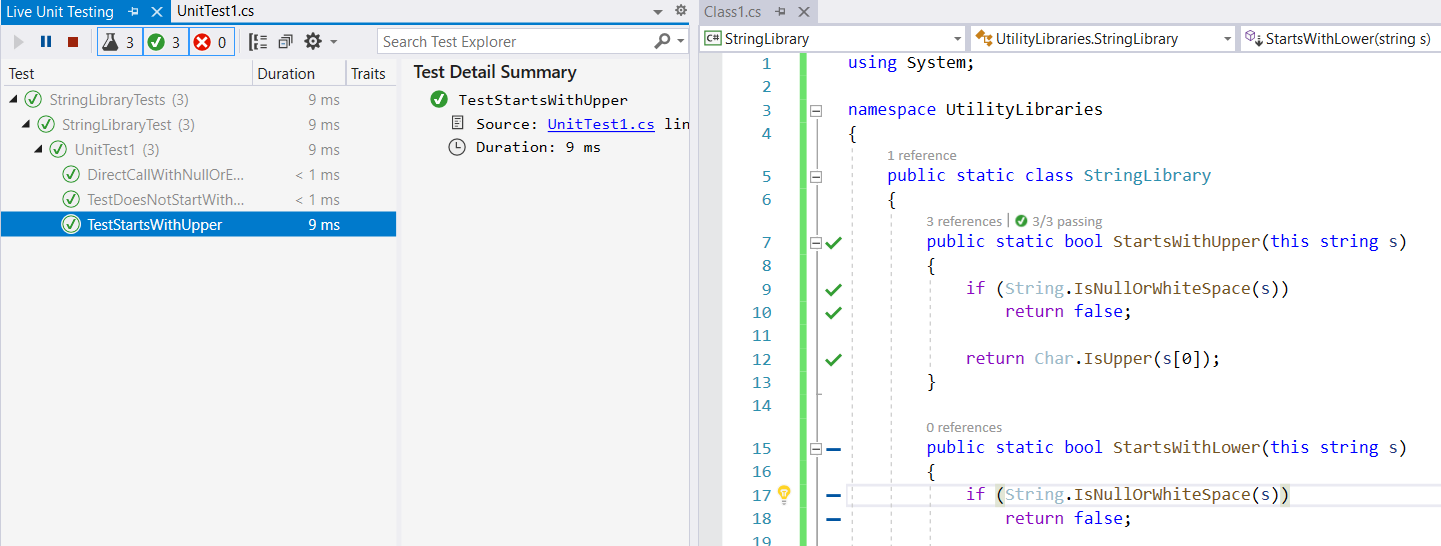
Task: Toggle total tests flask filter
Action: click(119, 42)
